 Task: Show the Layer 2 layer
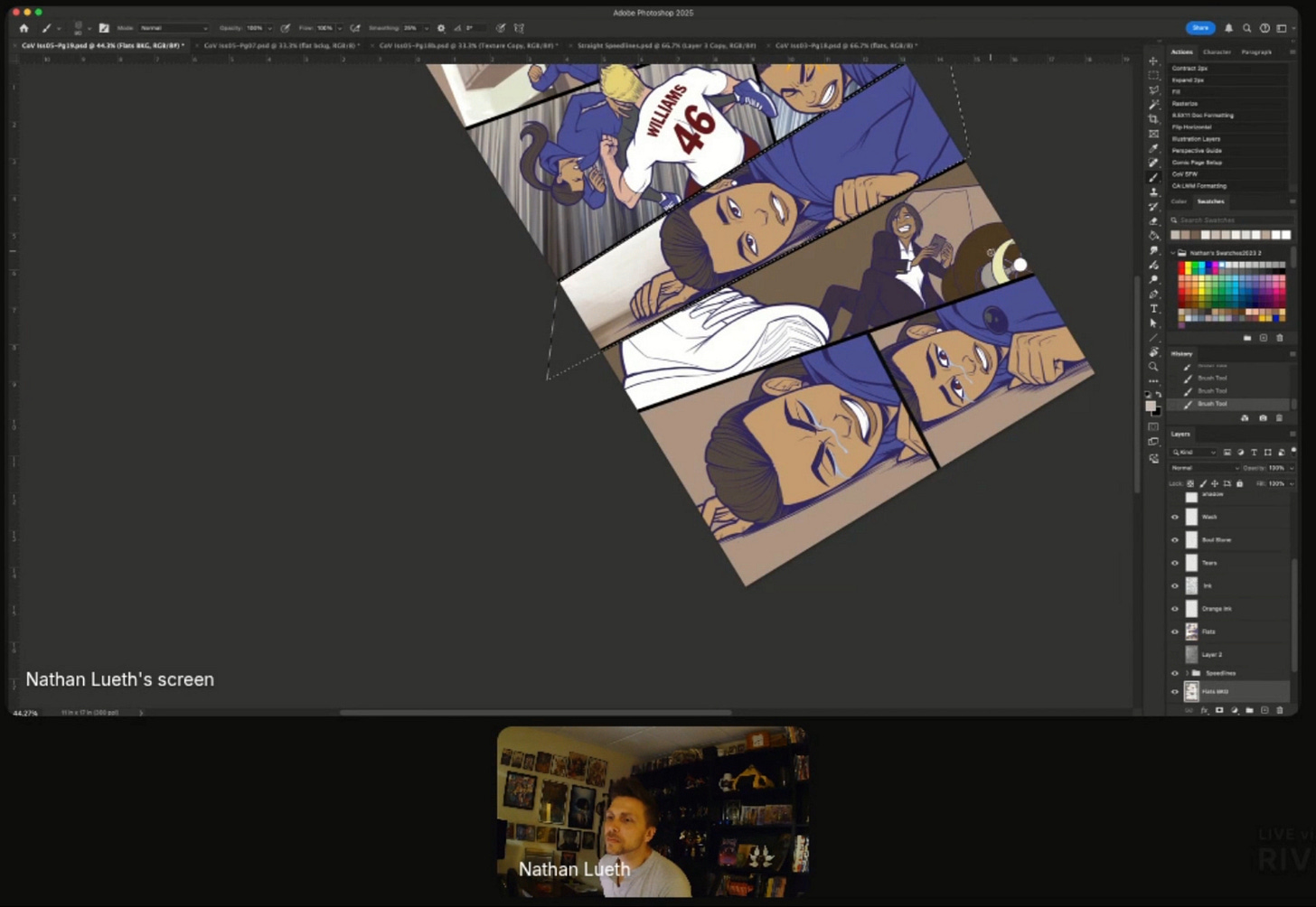tap(1175, 654)
